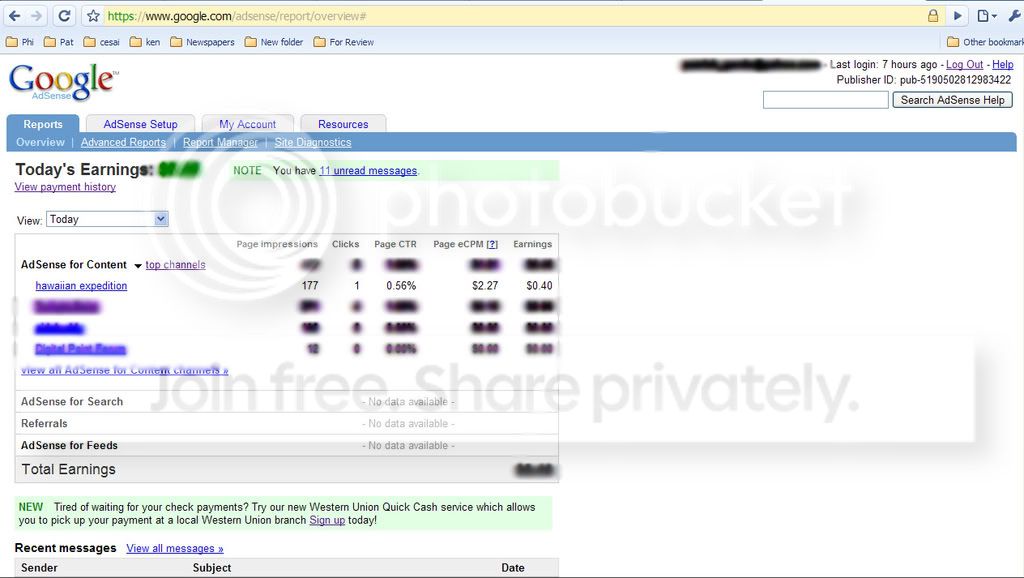This screenshot has width=1024, height=578.
Task: Select Overview sub-navigation item
Action: click(x=40, y=142)
